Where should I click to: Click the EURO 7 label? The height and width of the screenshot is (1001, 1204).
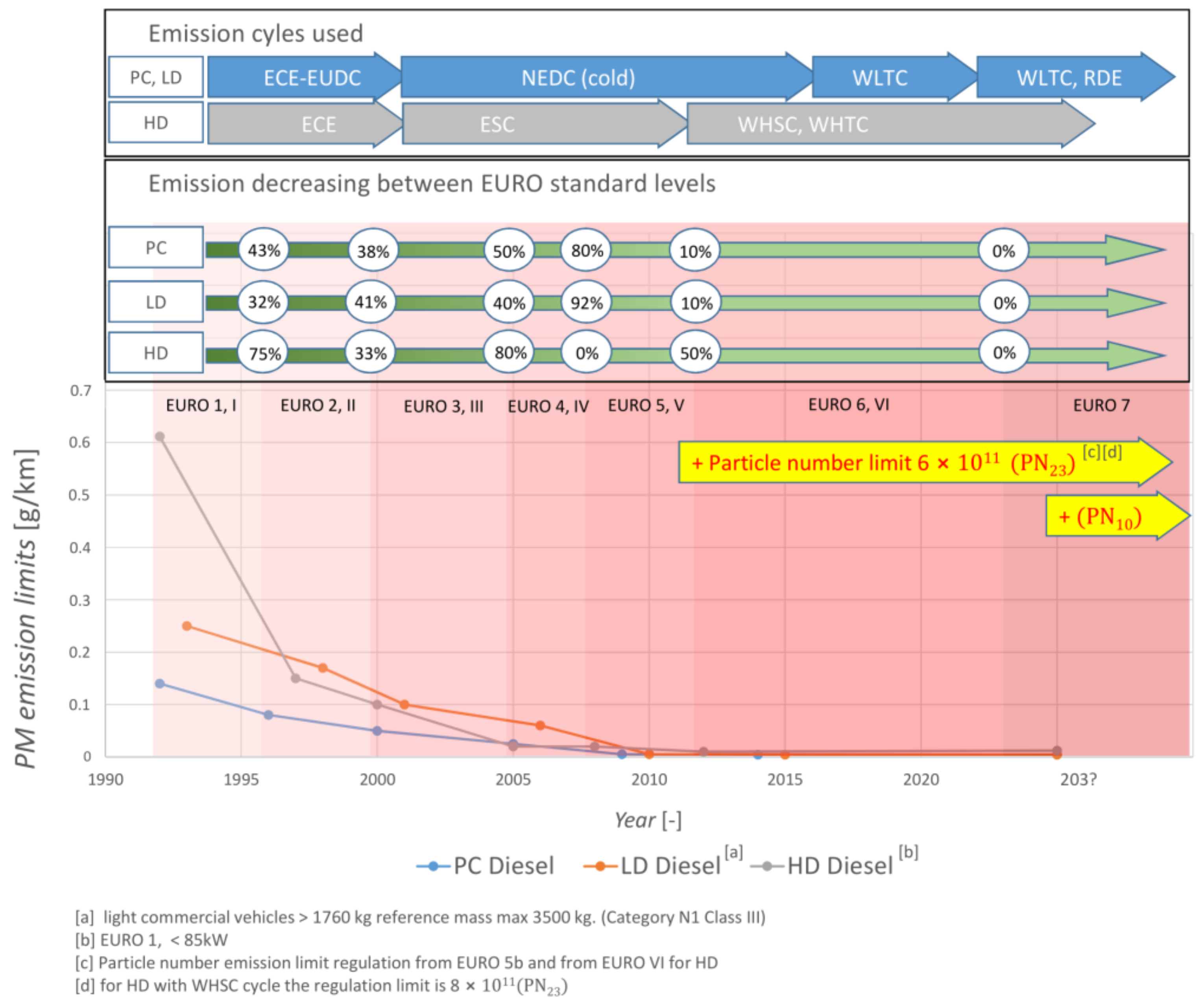pos(1101,405)
